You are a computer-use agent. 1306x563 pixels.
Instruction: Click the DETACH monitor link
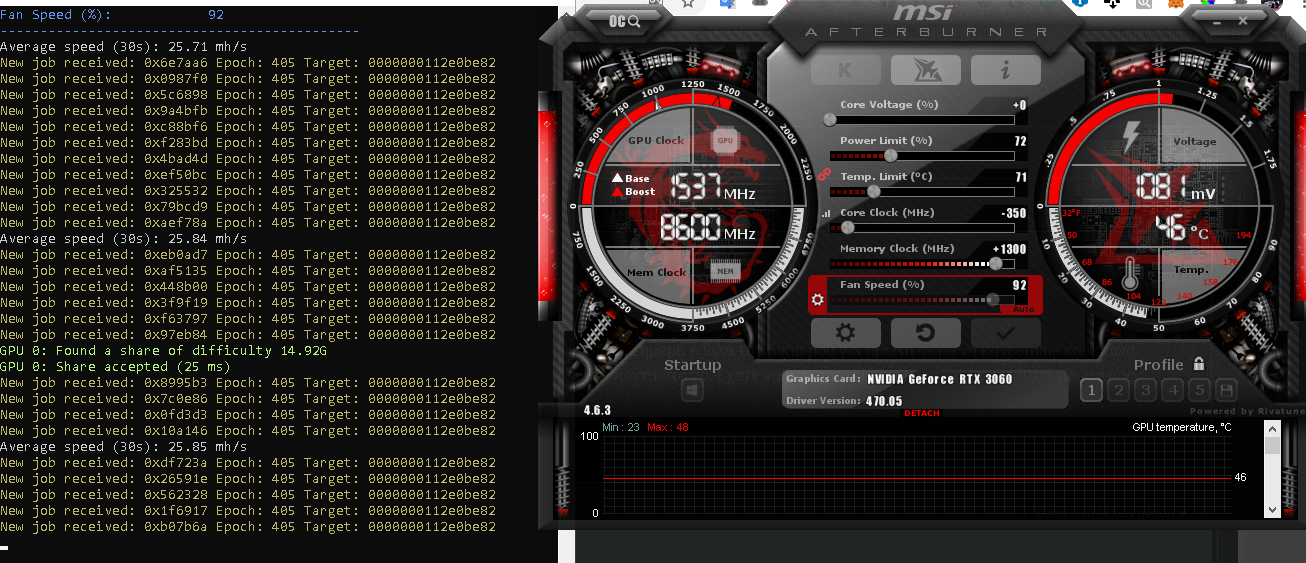tap(922, 413)
